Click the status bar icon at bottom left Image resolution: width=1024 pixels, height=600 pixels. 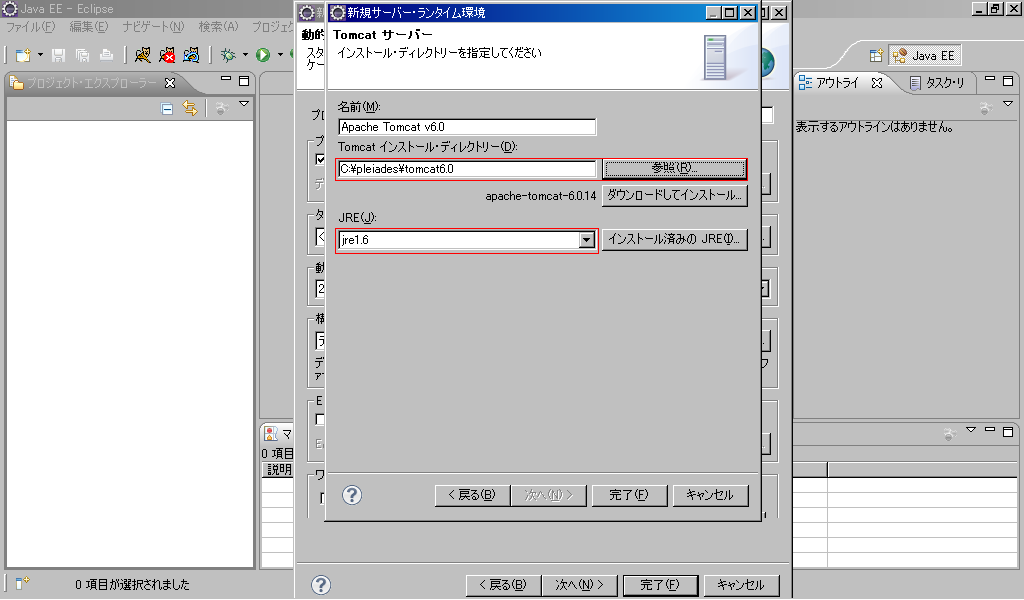pos(22,583)
